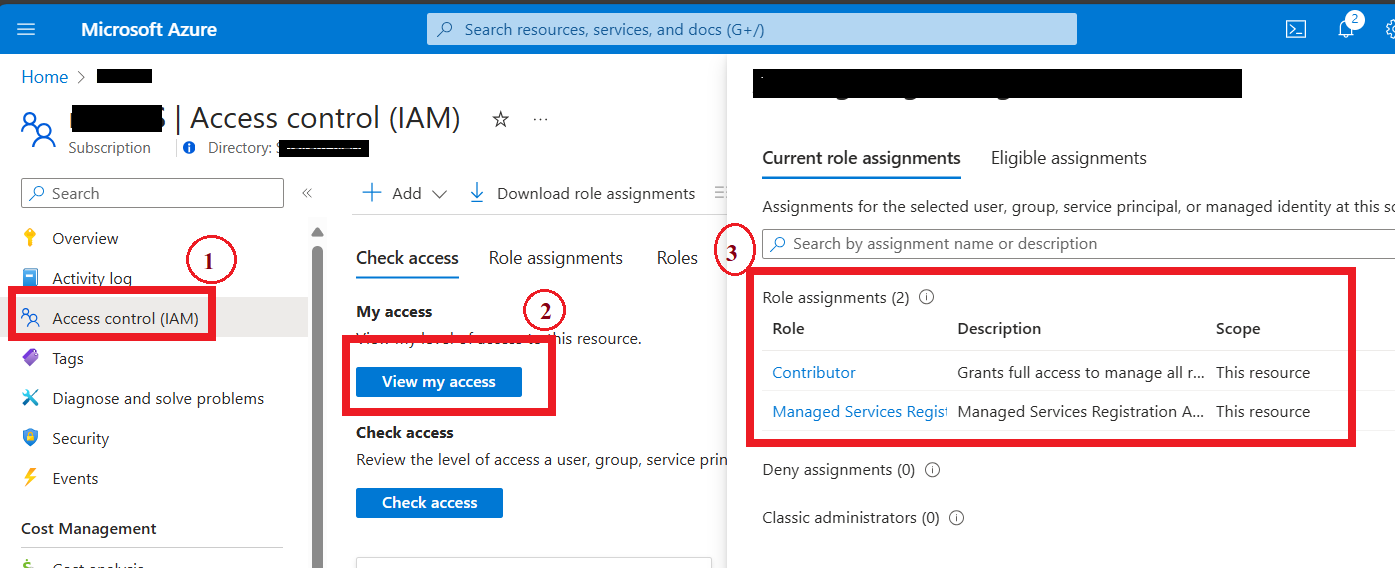The height and width of the screenshot is (568, 1395).
Task: Open the hamburger portal menu
Action: pos(27,29)
